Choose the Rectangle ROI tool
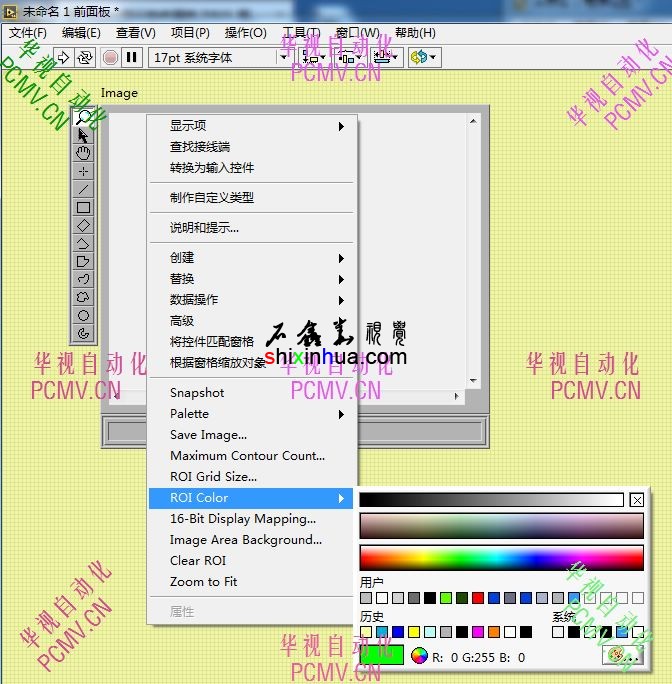Viewport: 672px width, 684px height. 84,207
